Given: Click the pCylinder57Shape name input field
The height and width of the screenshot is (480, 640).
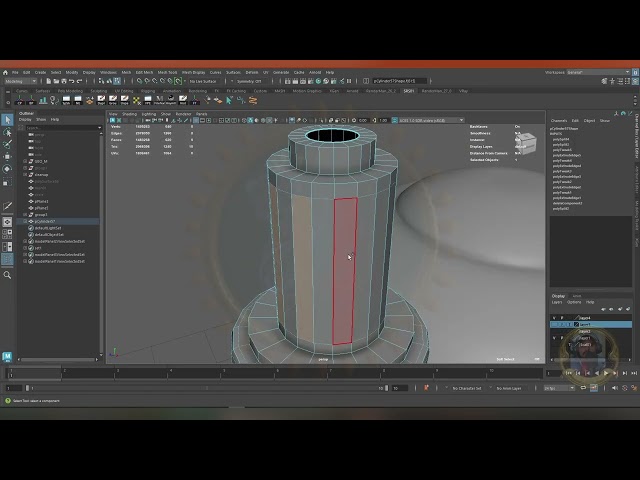Looking at the screenshot, I should (399, 81).
